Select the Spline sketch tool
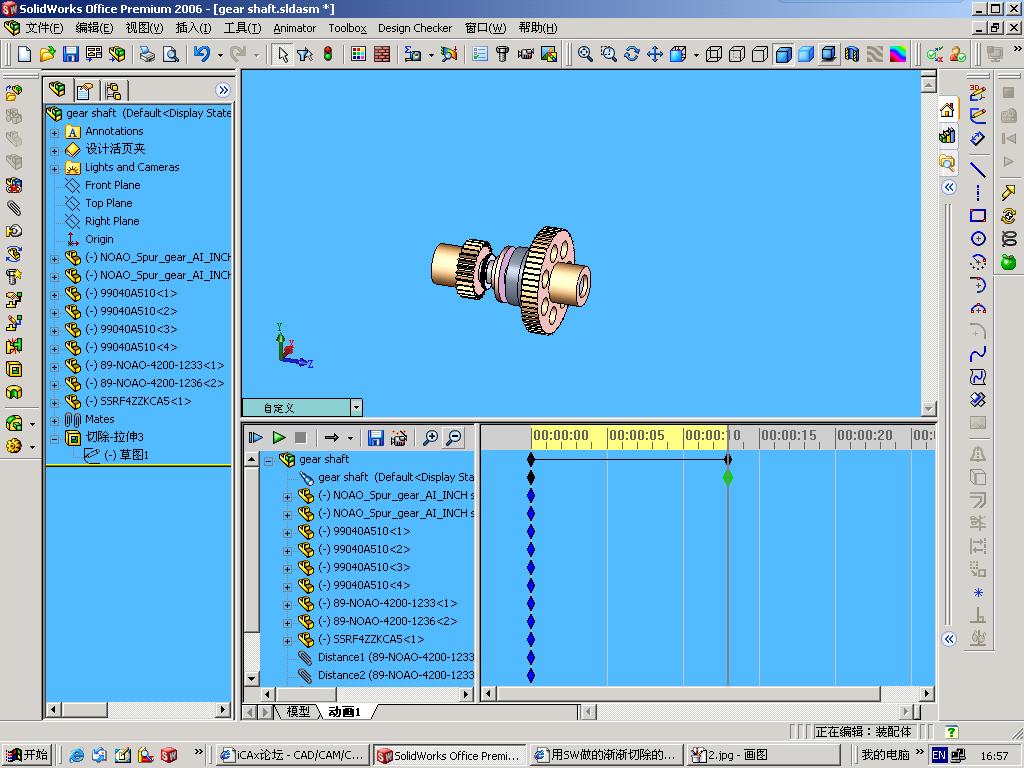Screen dimensions: 1024x768 click(x=978, y=354)
